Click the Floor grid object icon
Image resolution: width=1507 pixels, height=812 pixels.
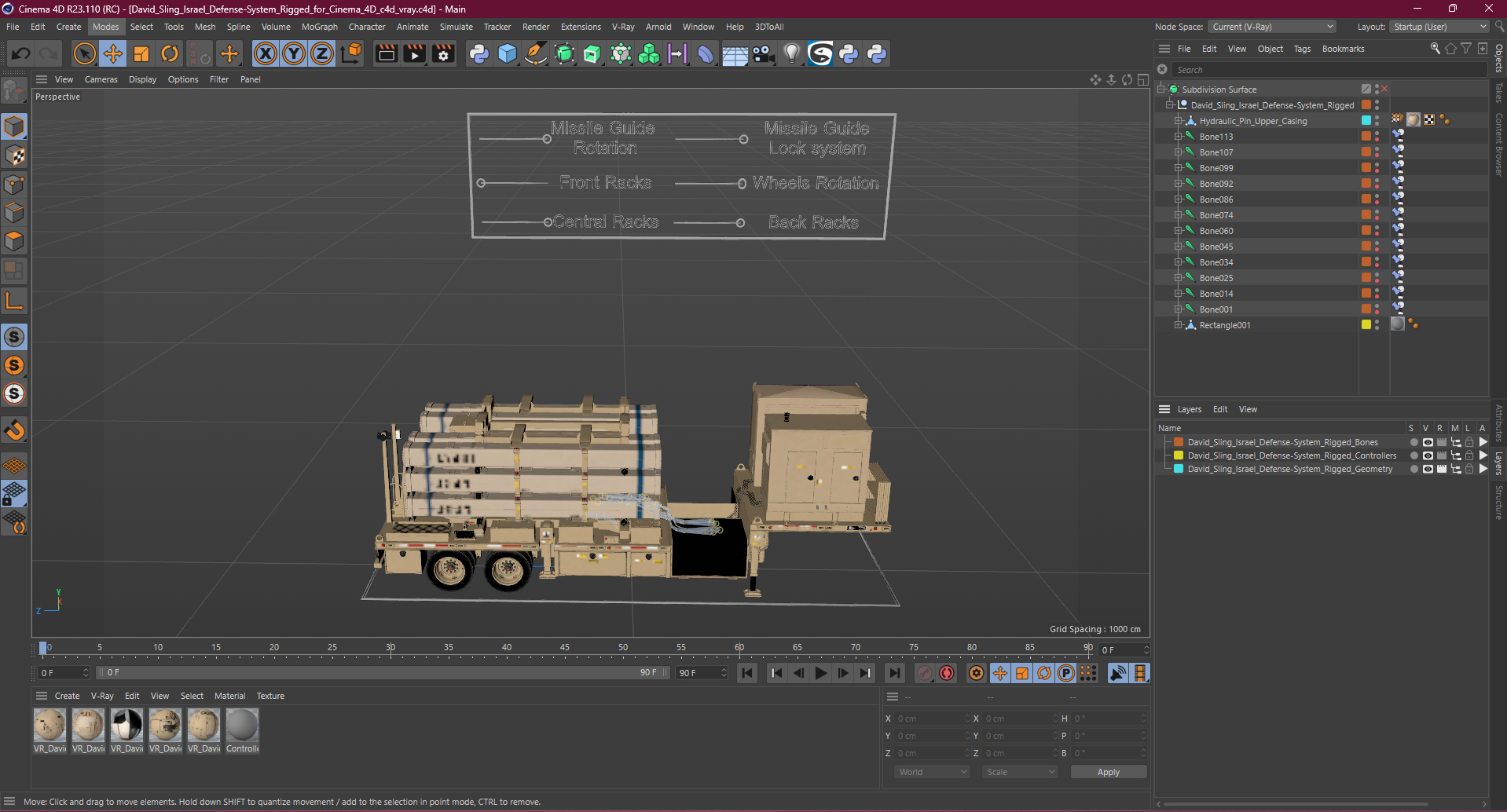point(735,53)
